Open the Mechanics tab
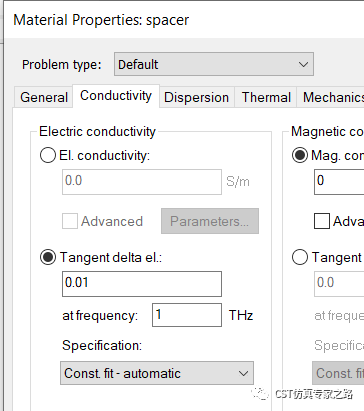 coord(331,97)
